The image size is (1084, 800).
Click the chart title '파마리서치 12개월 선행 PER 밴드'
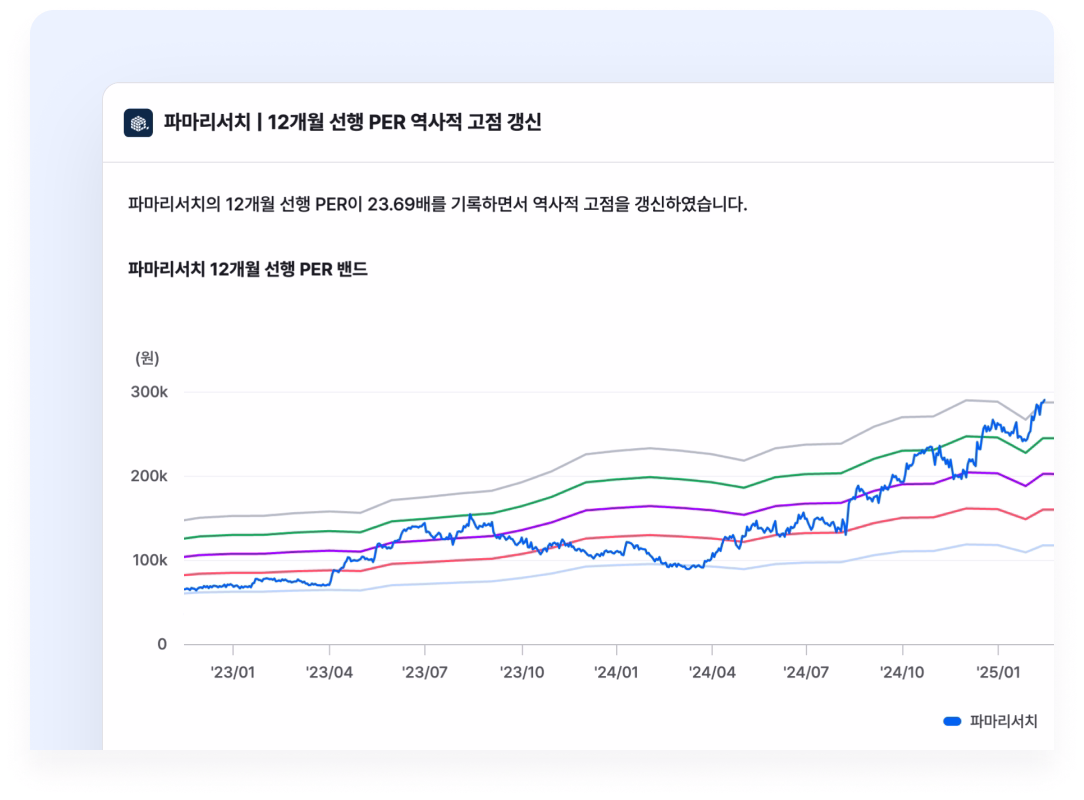[x=247, y=269]
